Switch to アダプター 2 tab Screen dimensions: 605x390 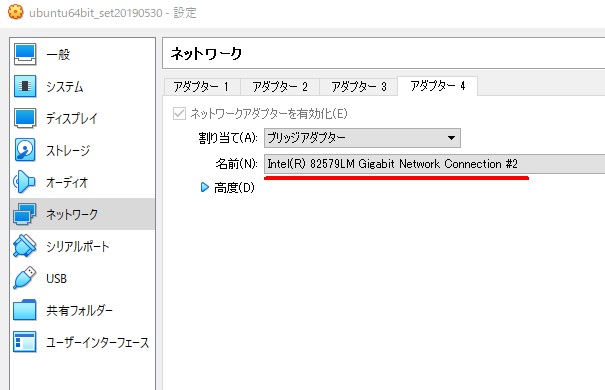point(280,86)
